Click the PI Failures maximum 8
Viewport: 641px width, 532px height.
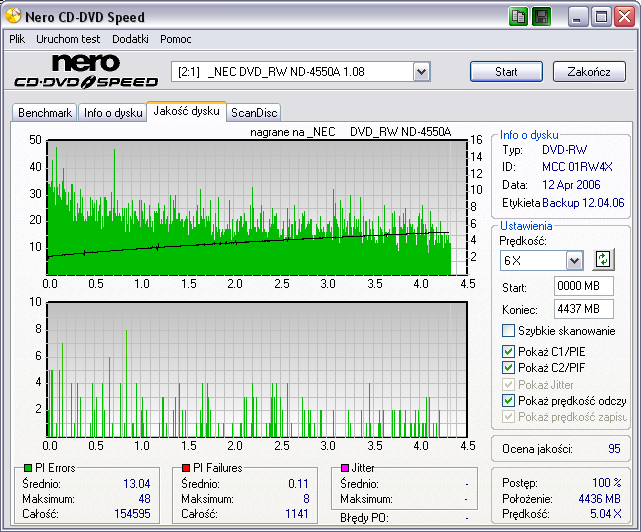click(x=306, y=499)
